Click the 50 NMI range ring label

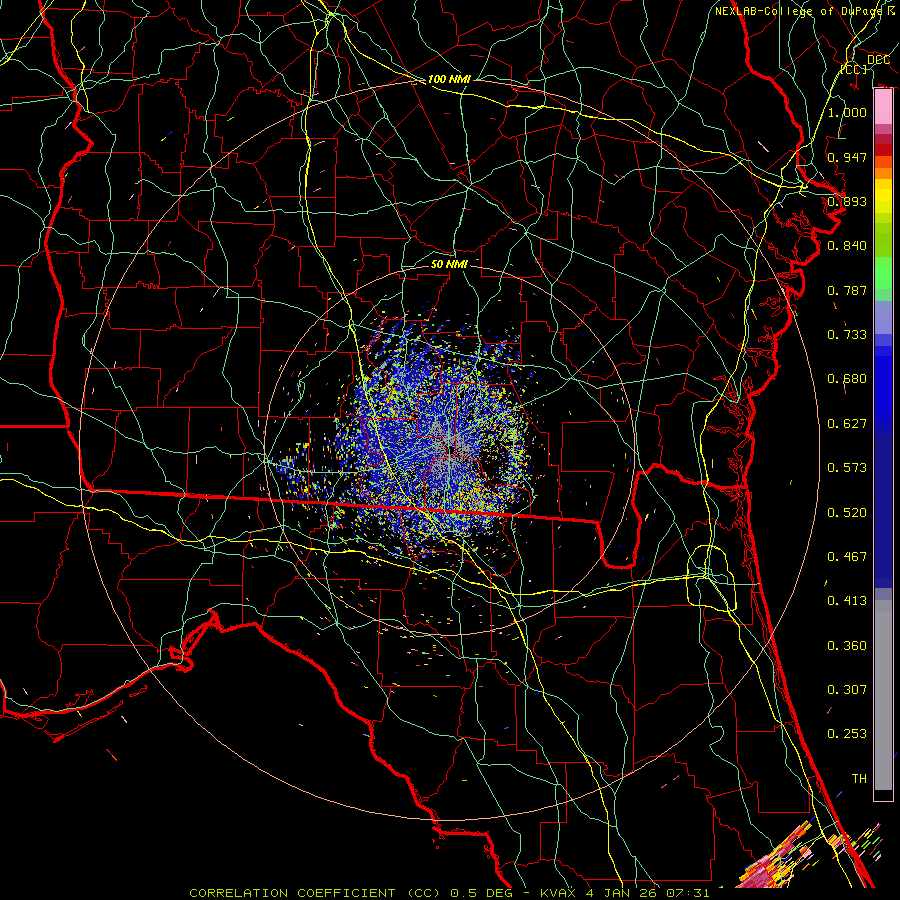[449, 264]
